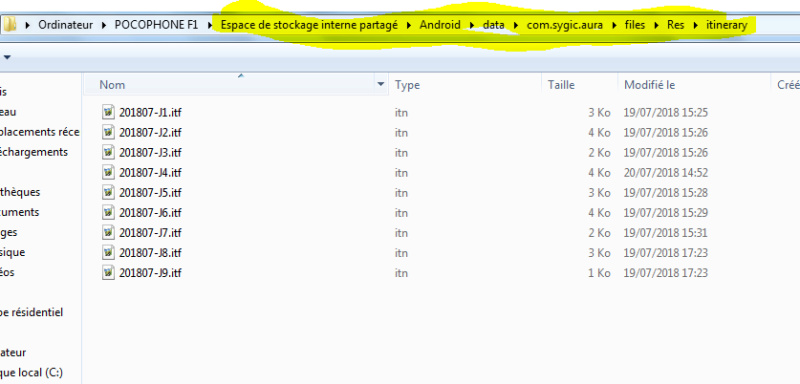This screenshot has width=800, height=384.
Task: Click the file icon of 201807-J1.itf
Action: [108, 112]
